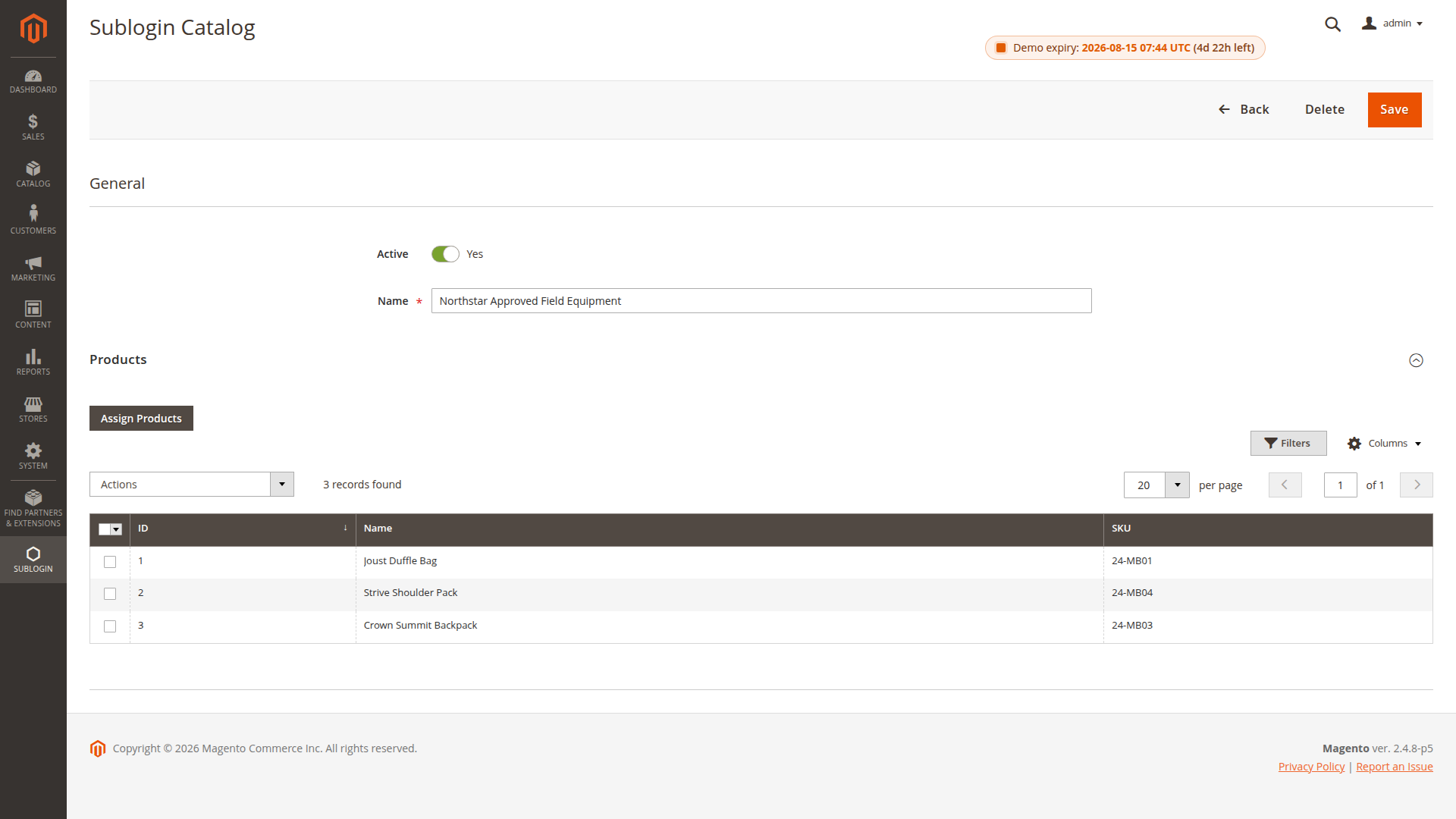Click the Name input field
The image size is (1456, 819).
pos(761,301)
